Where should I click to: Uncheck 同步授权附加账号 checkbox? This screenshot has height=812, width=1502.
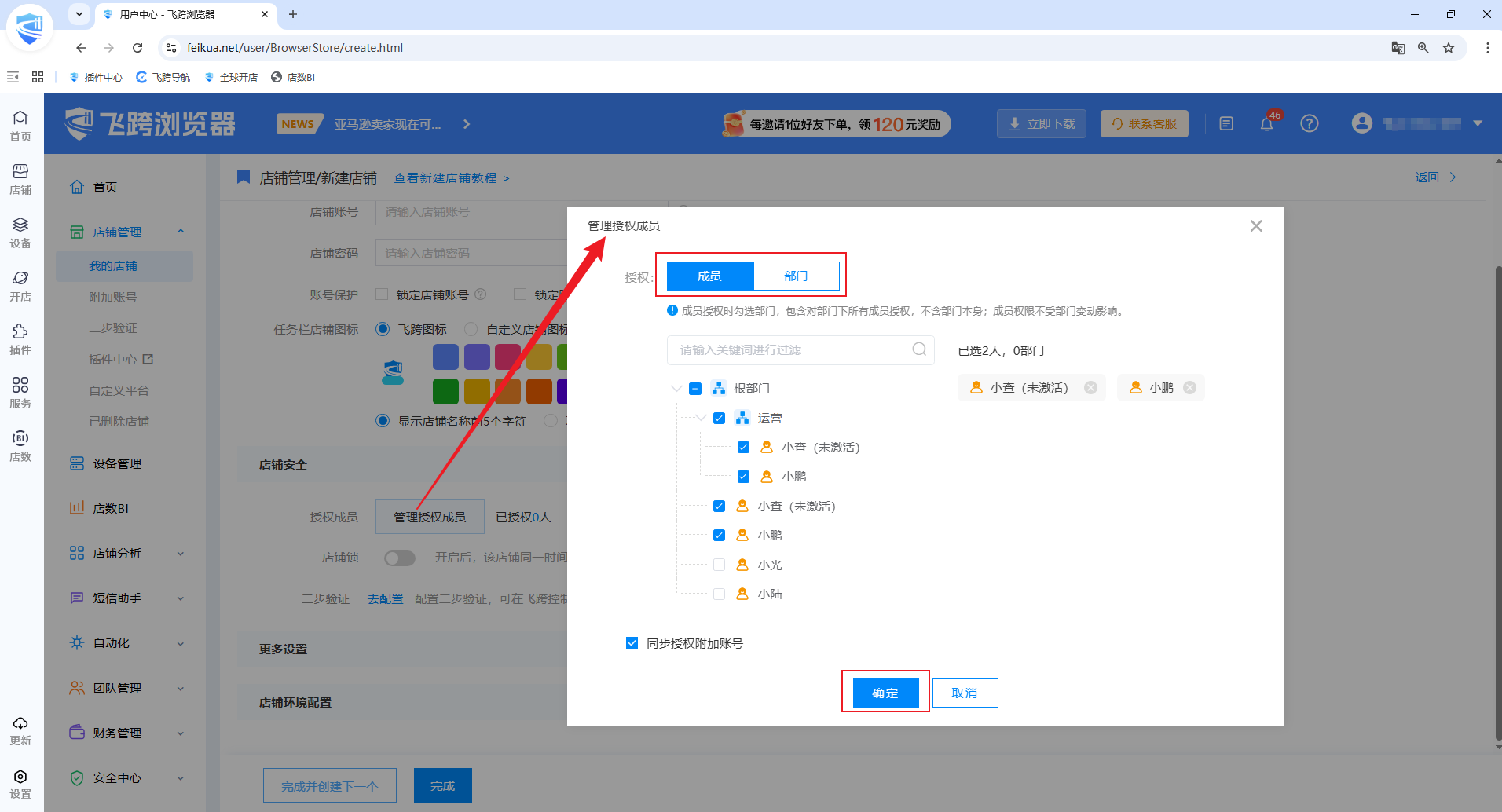[x=632, y=643]
